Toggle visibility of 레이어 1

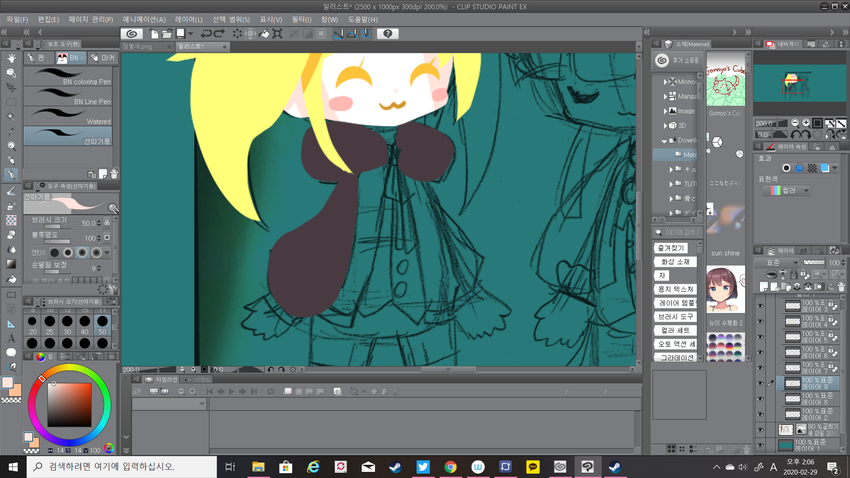pos(760,445)
